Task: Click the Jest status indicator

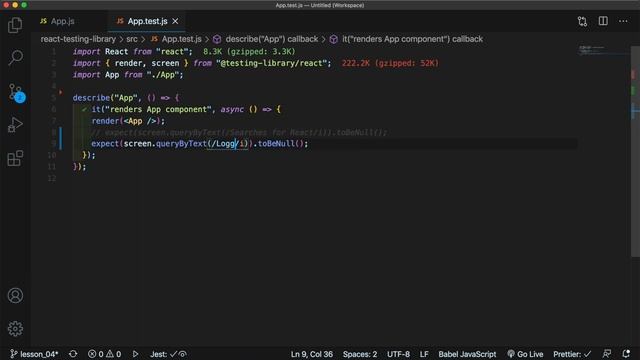Action: tap(168, 354)
